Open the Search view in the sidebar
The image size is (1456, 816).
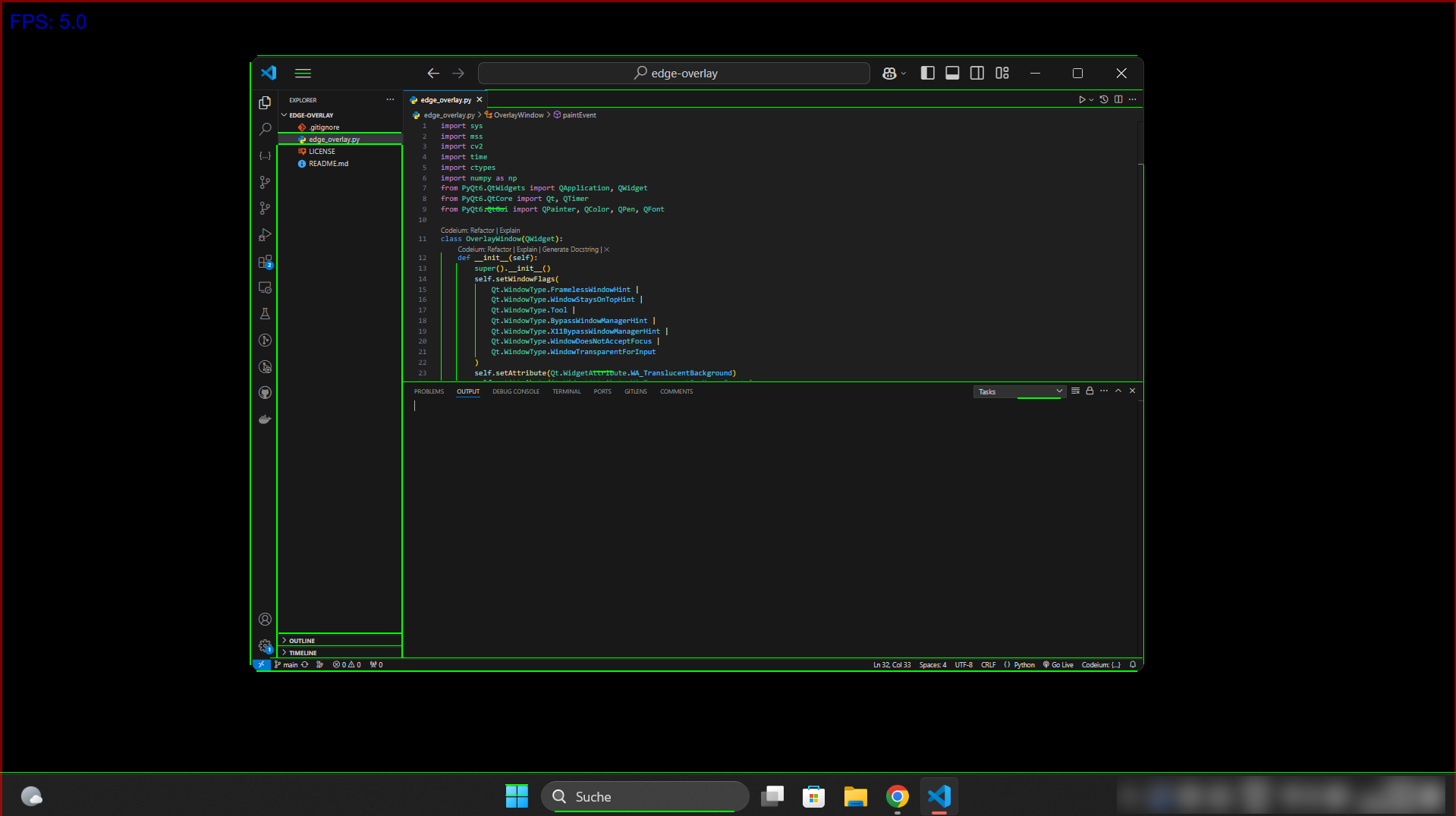[x=265, y=129]
